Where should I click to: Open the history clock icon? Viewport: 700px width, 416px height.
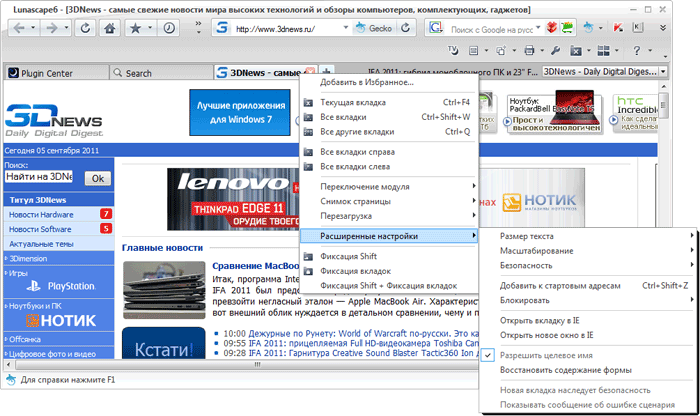coord(169,29)
